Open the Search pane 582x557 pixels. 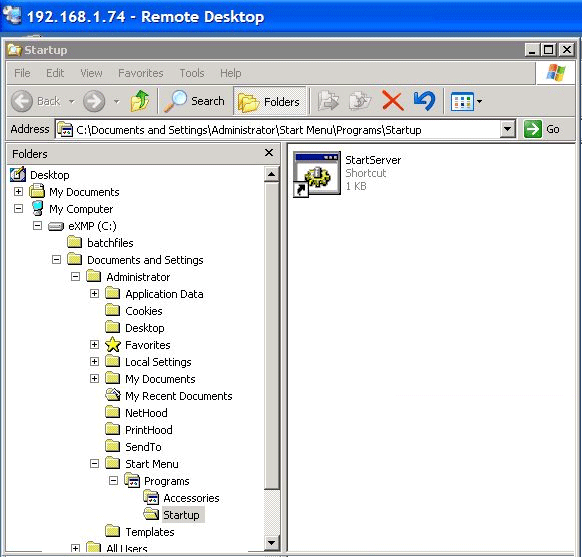click(194, 101)
